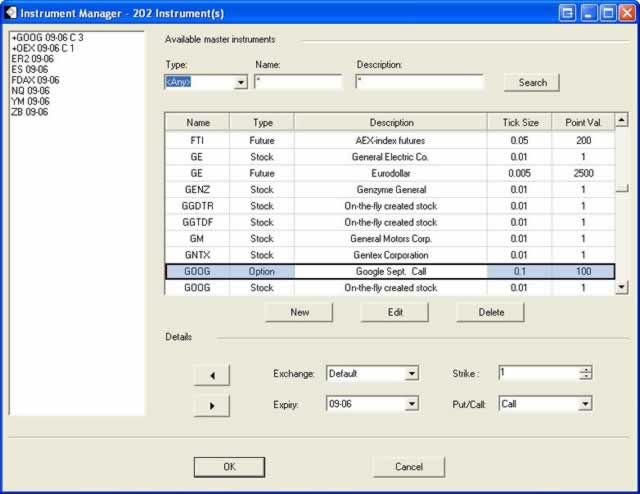Screen dimensions: 640x494
Task: Select the General Electric Co. row
Action: [390, 157]
